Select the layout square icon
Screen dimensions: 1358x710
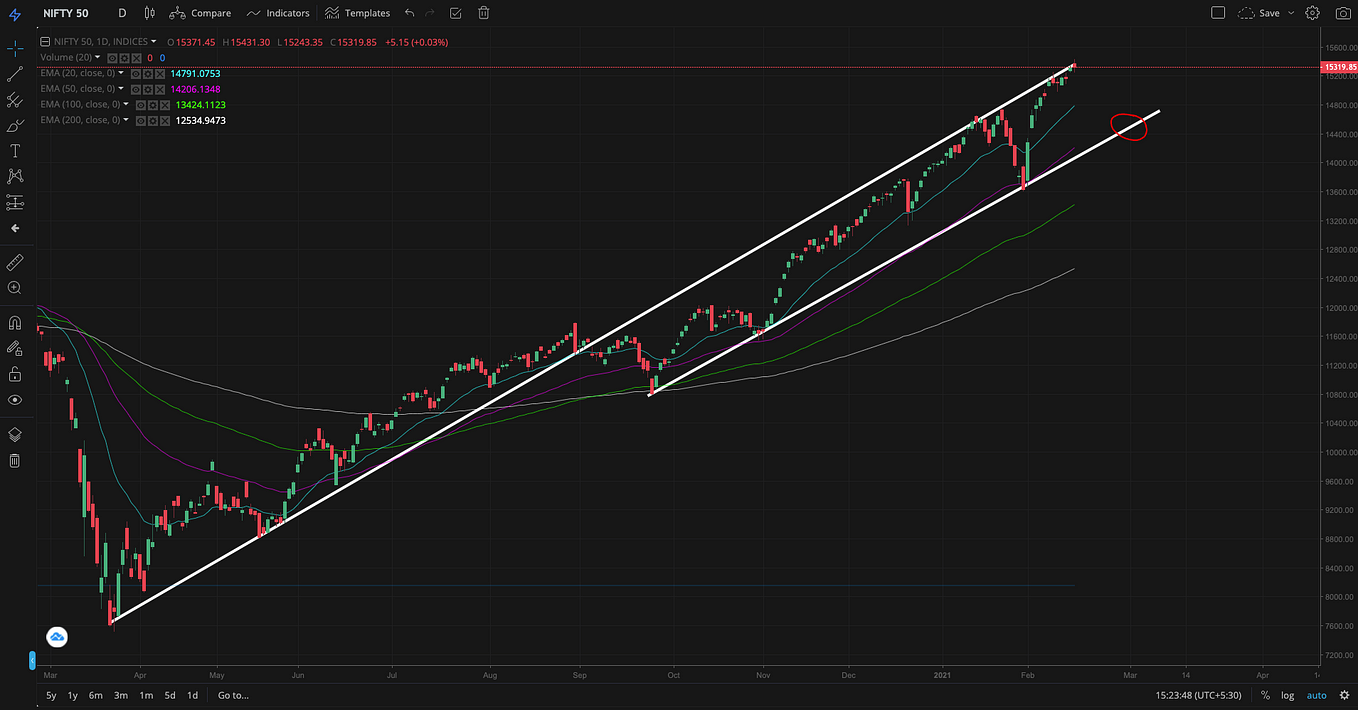click(x=1218, y=13)
